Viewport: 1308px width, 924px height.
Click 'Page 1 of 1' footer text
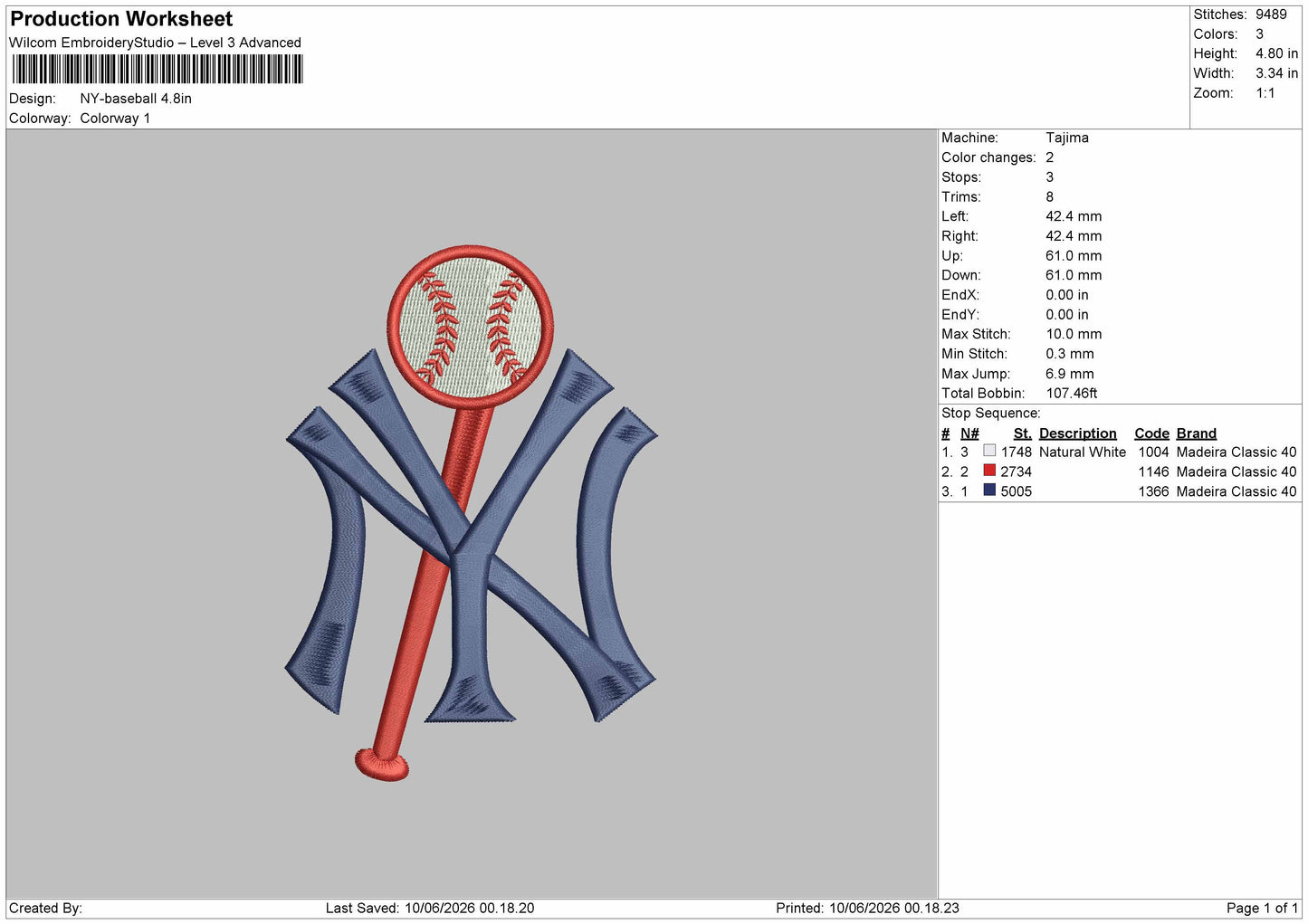coord(1263,908)
